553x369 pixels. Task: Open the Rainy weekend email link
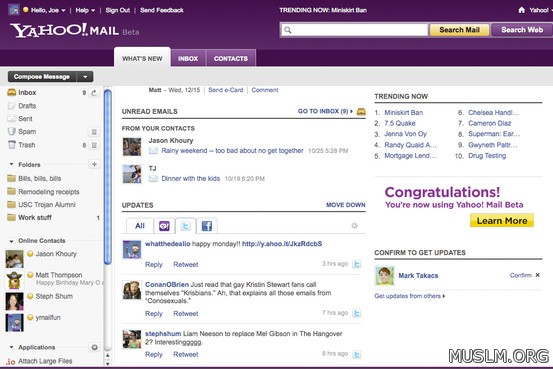tap(232, 151)
